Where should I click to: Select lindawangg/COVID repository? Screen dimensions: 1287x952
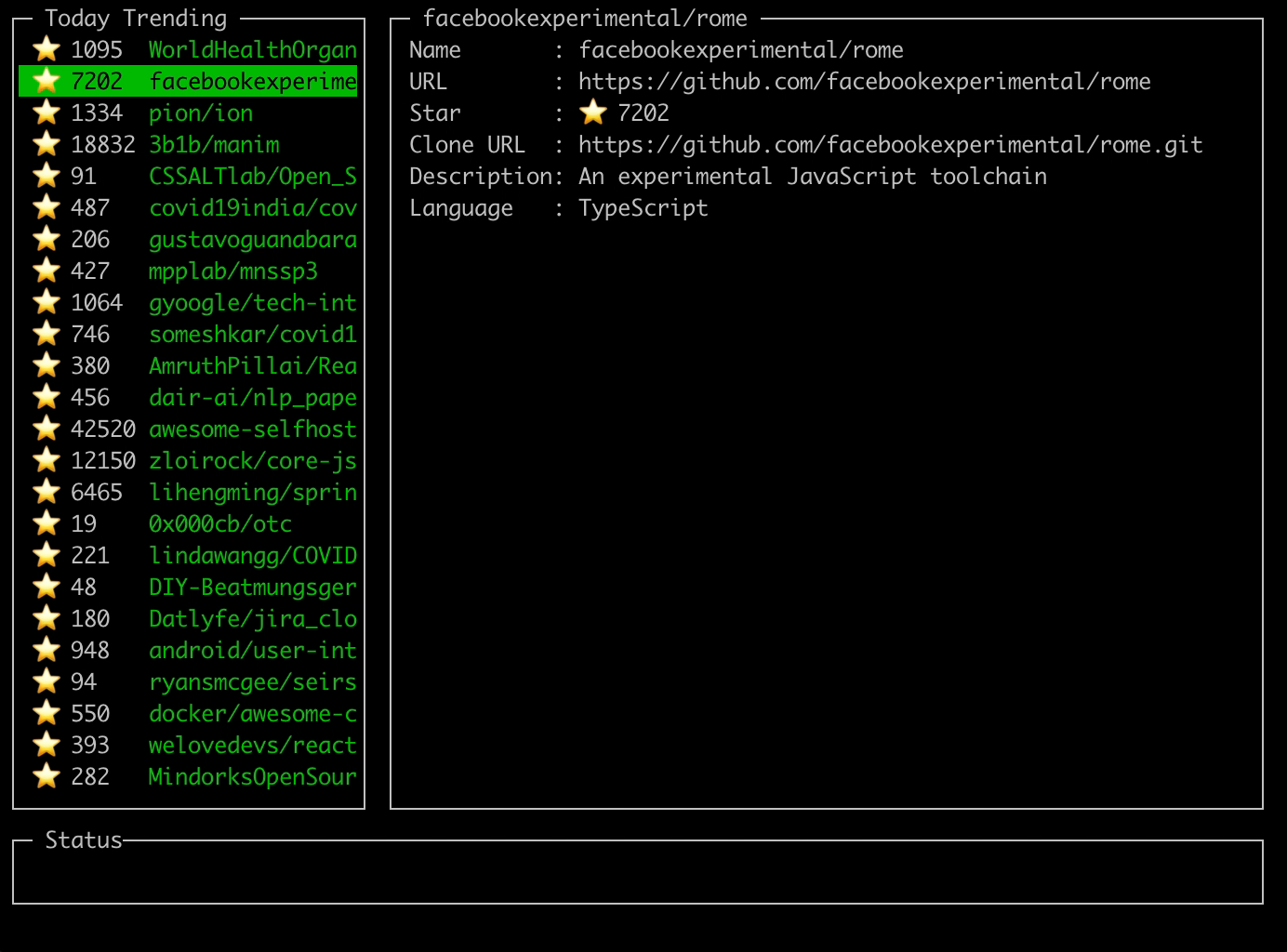coord(188,555)
